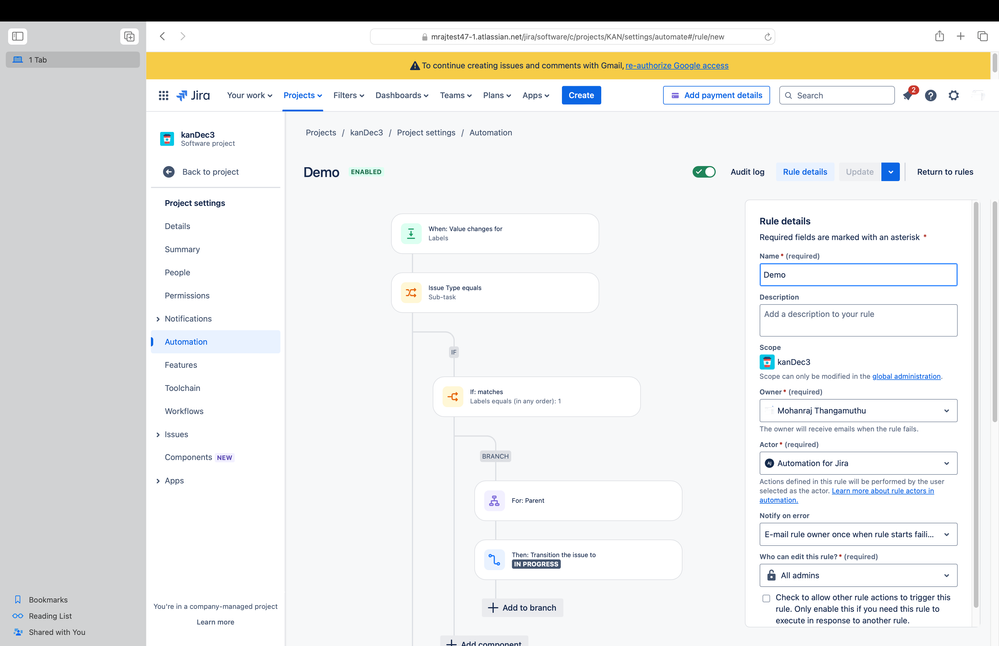Open the notifications bell icon
Viewport: 999px width, 646px height.
click(909, 95)
